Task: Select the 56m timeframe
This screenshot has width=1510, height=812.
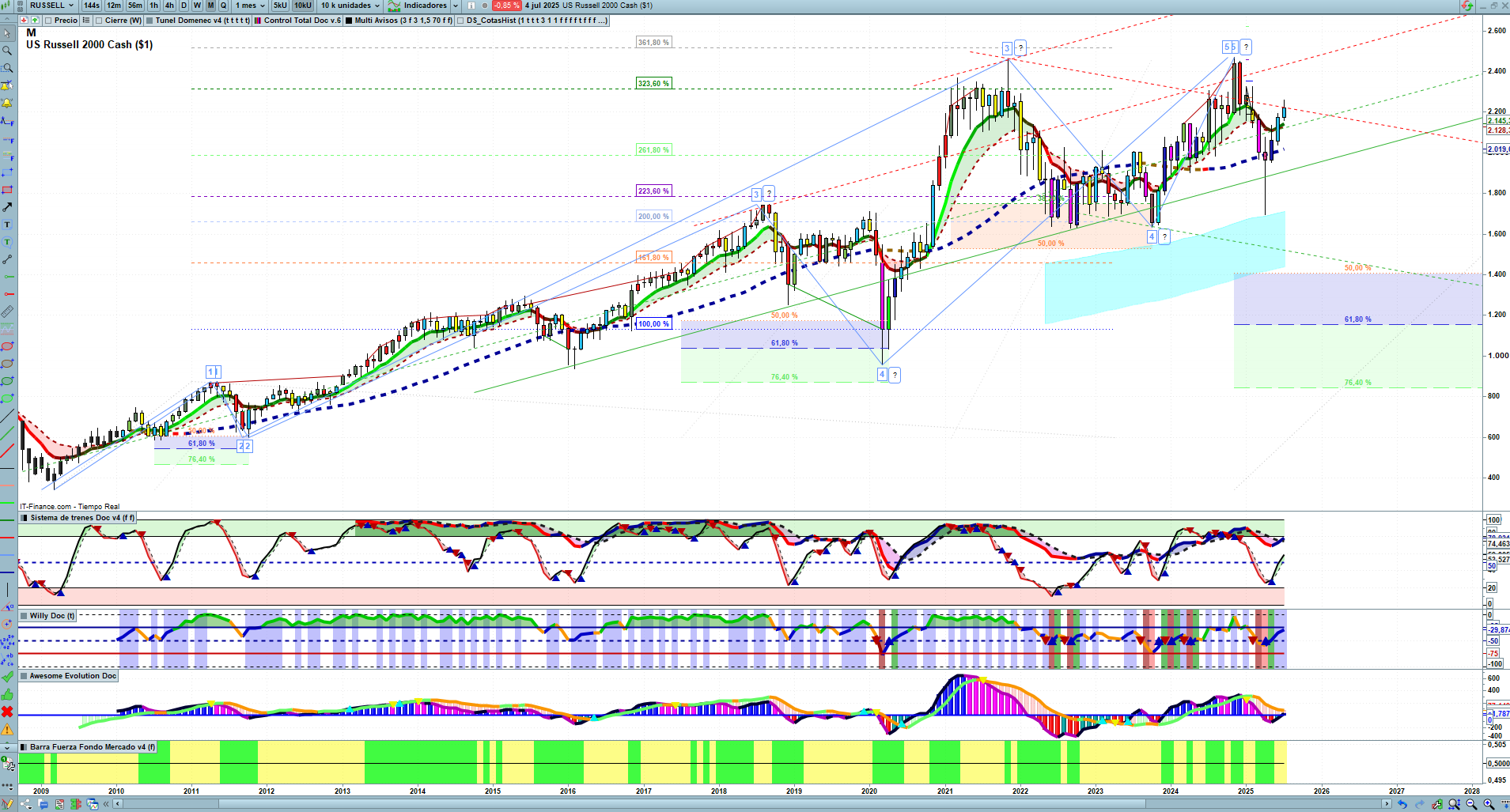Action: point(135,6)
